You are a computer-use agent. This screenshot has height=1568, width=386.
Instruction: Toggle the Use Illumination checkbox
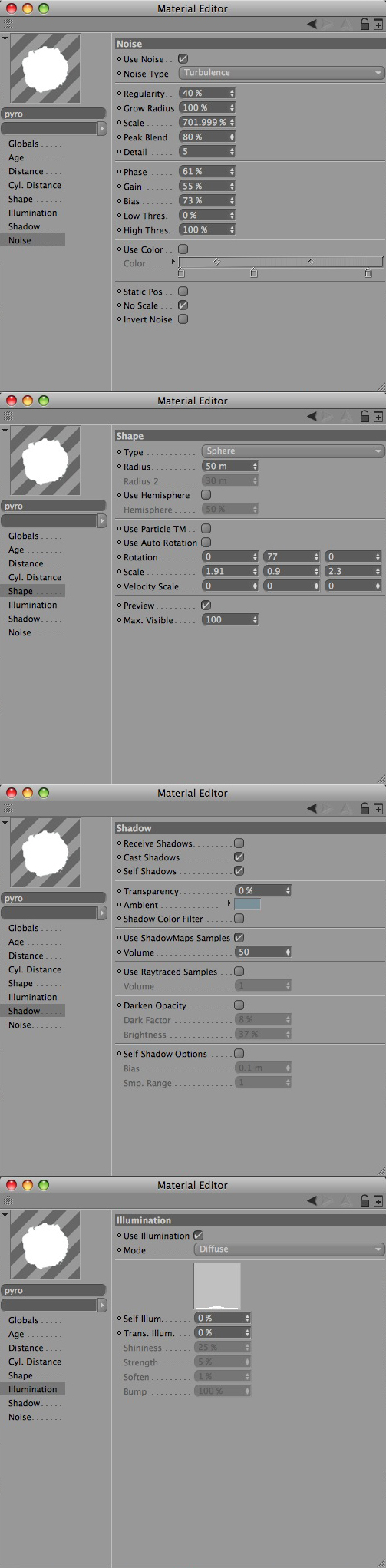[x=198, y=1236]
